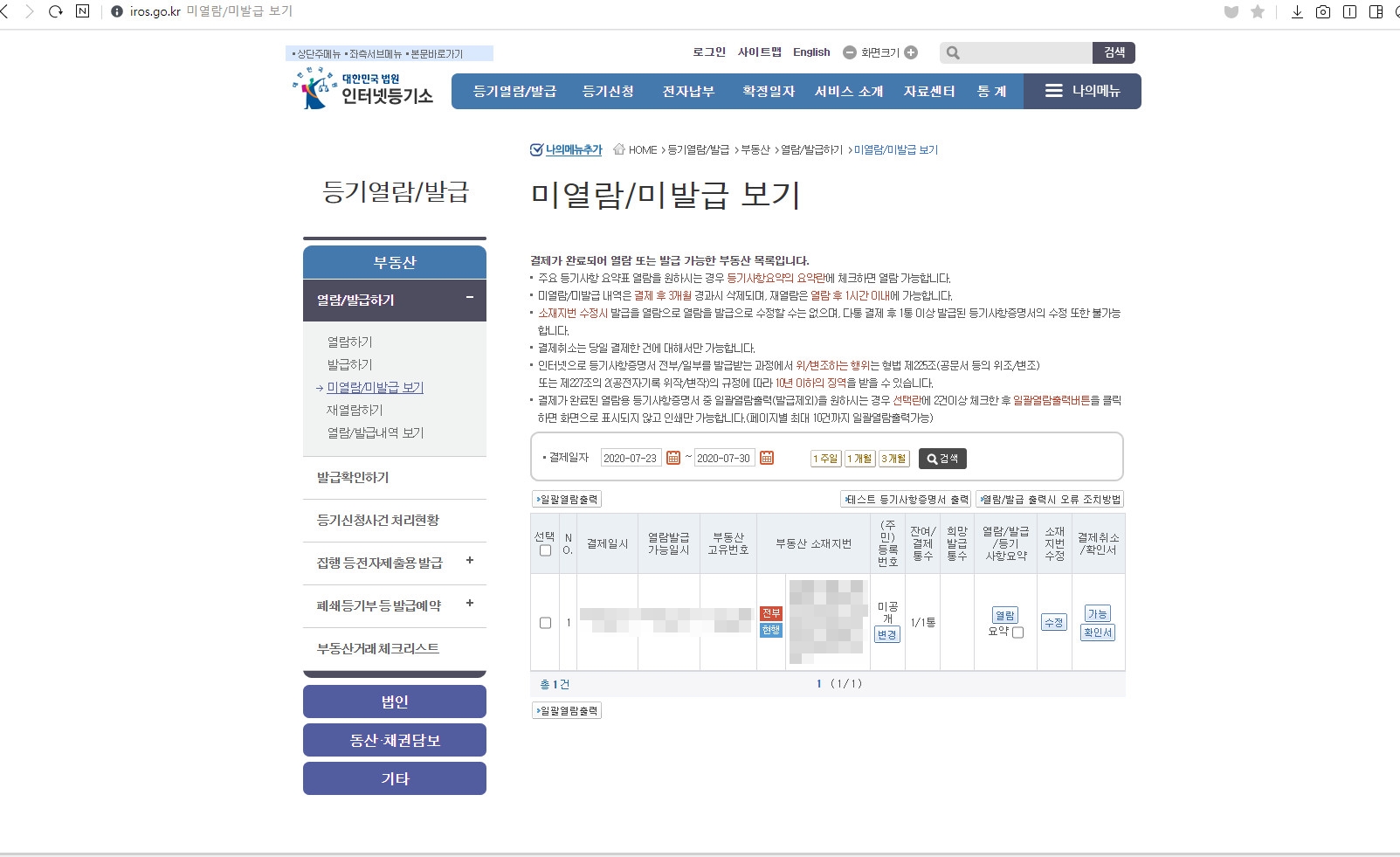Click into the top search input field
This screenshot has height=857, width=1400.
[x=1027, y=52]
